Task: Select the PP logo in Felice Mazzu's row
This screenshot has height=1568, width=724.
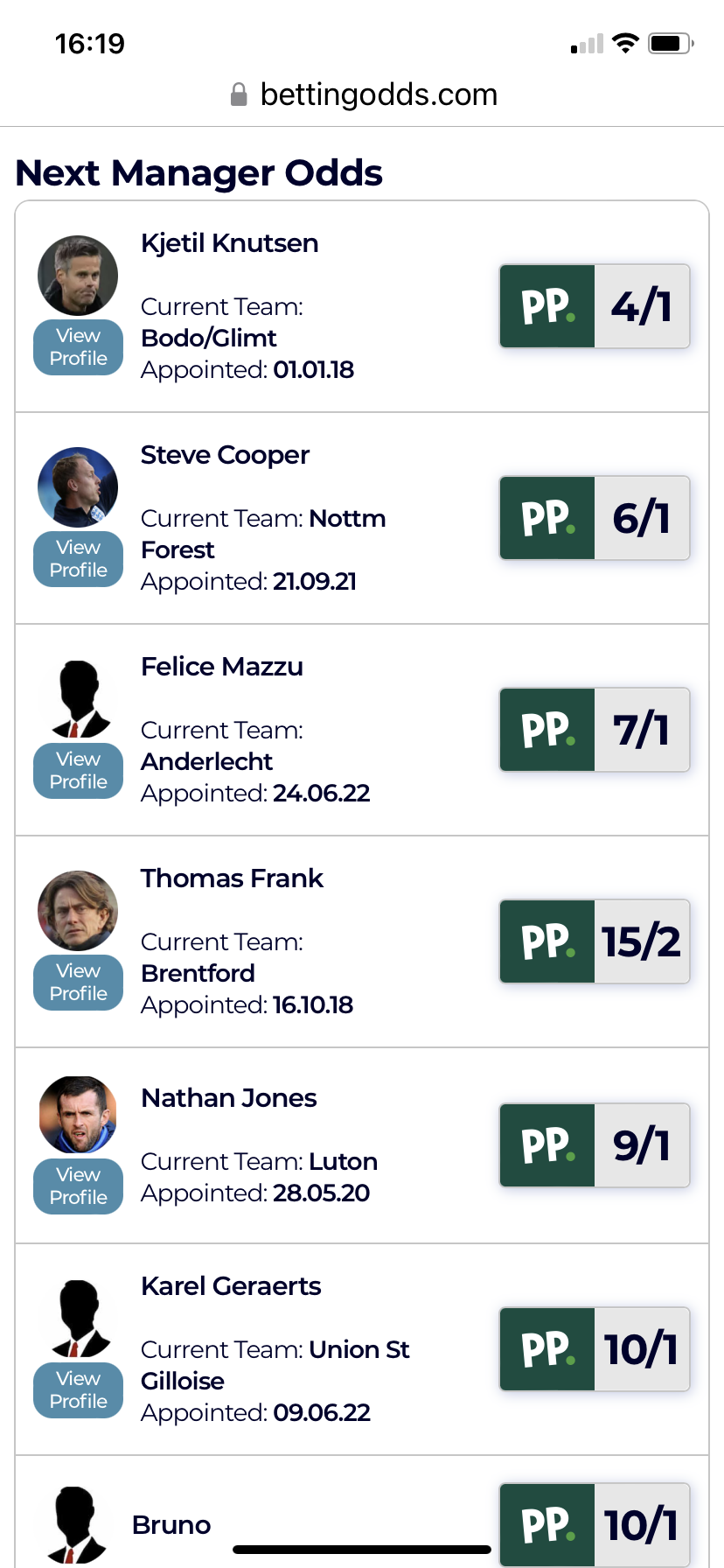Action: point(547,730)
